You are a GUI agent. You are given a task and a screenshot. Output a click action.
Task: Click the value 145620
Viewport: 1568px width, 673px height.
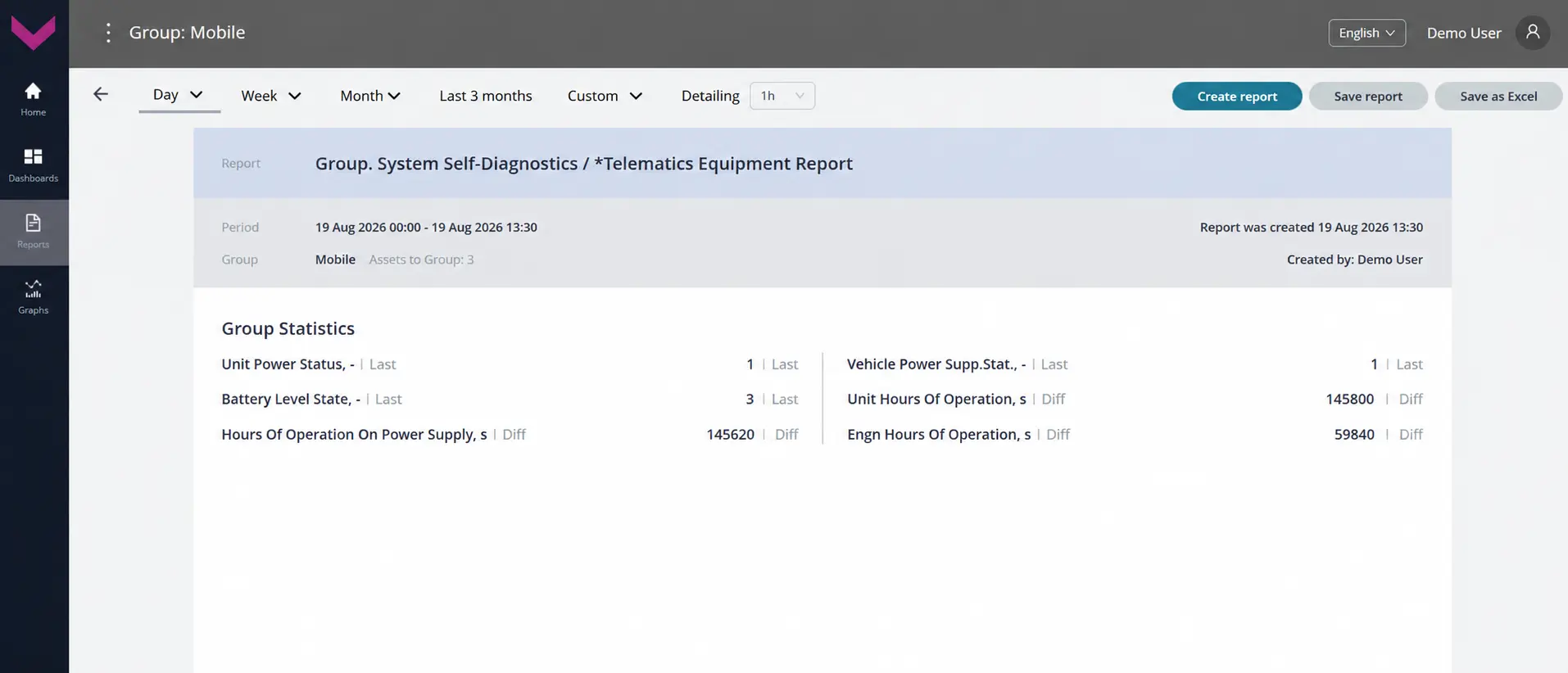730,435
